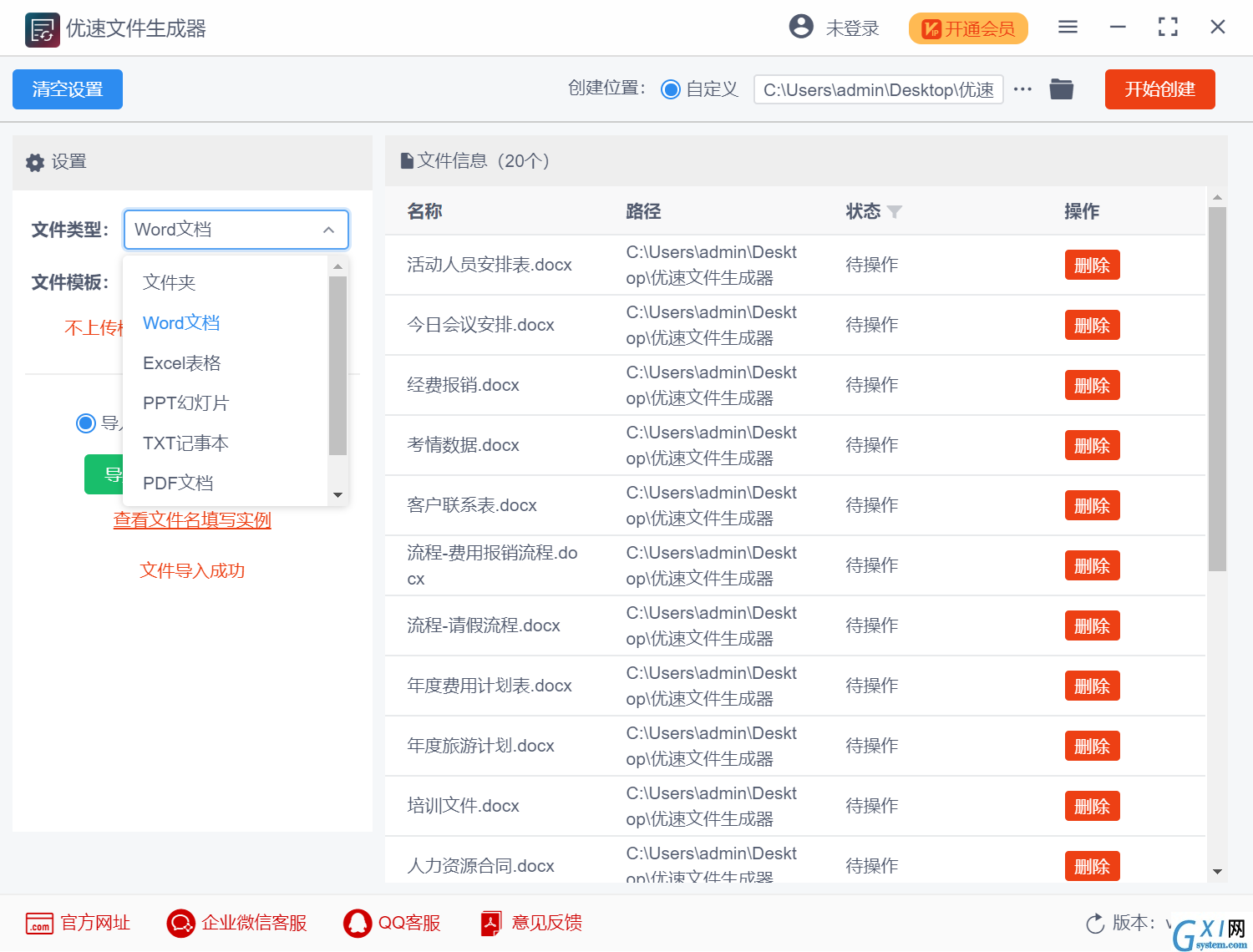Click file list scroll down arrow
The image size is (1253, 952).
click(x=1217, y=872)
